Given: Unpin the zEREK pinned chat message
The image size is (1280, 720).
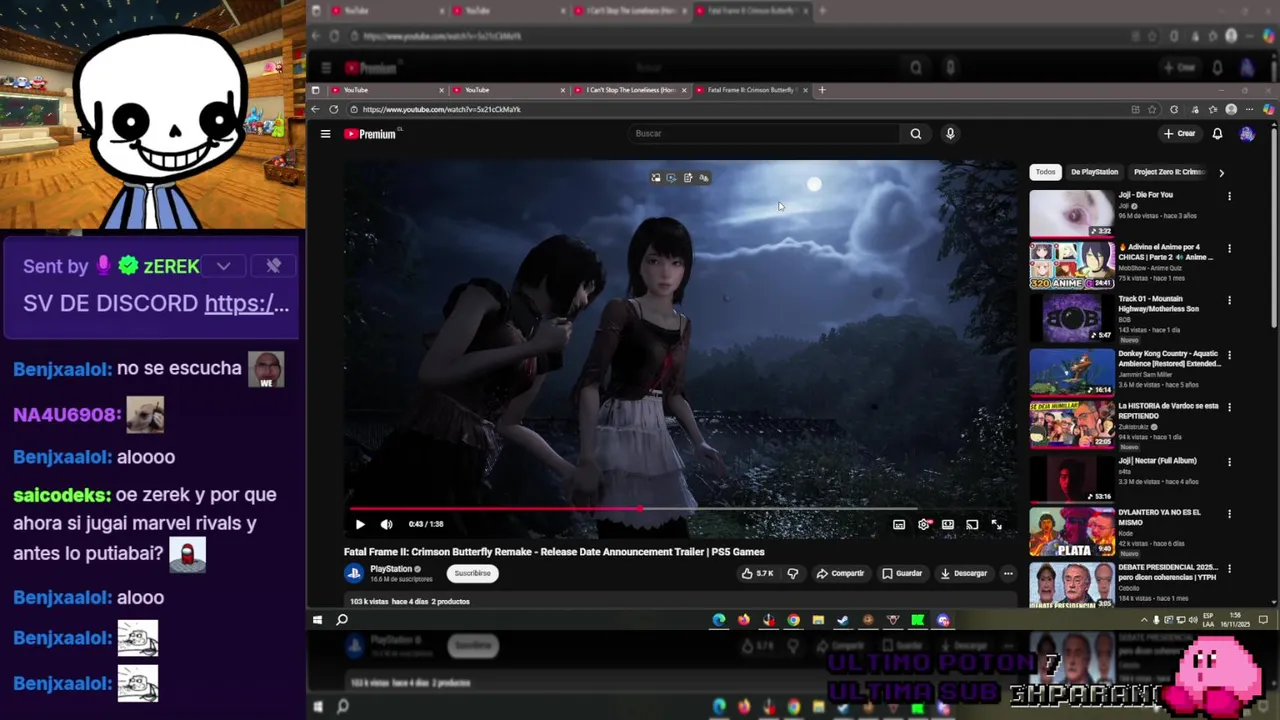Looking at the screenshot, I should click(x=273, y=266).
